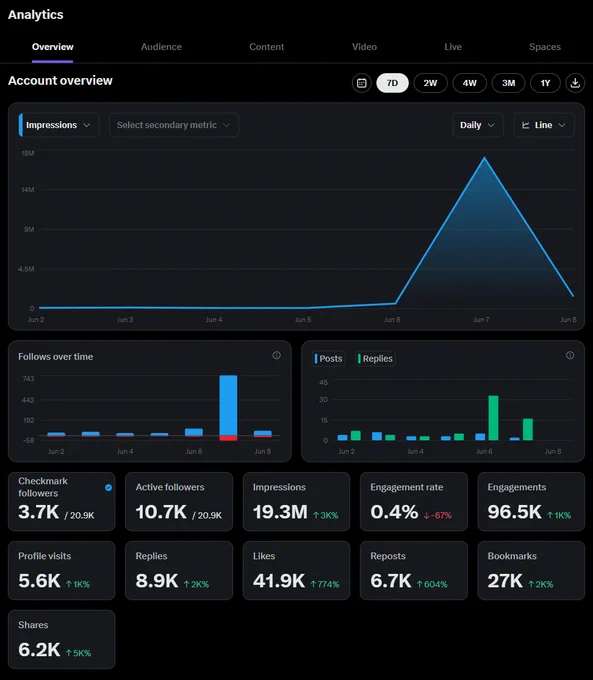Open the Likes 41.9K card
The height and width of the screenshot is (680, 593).
tap(296, 570)
